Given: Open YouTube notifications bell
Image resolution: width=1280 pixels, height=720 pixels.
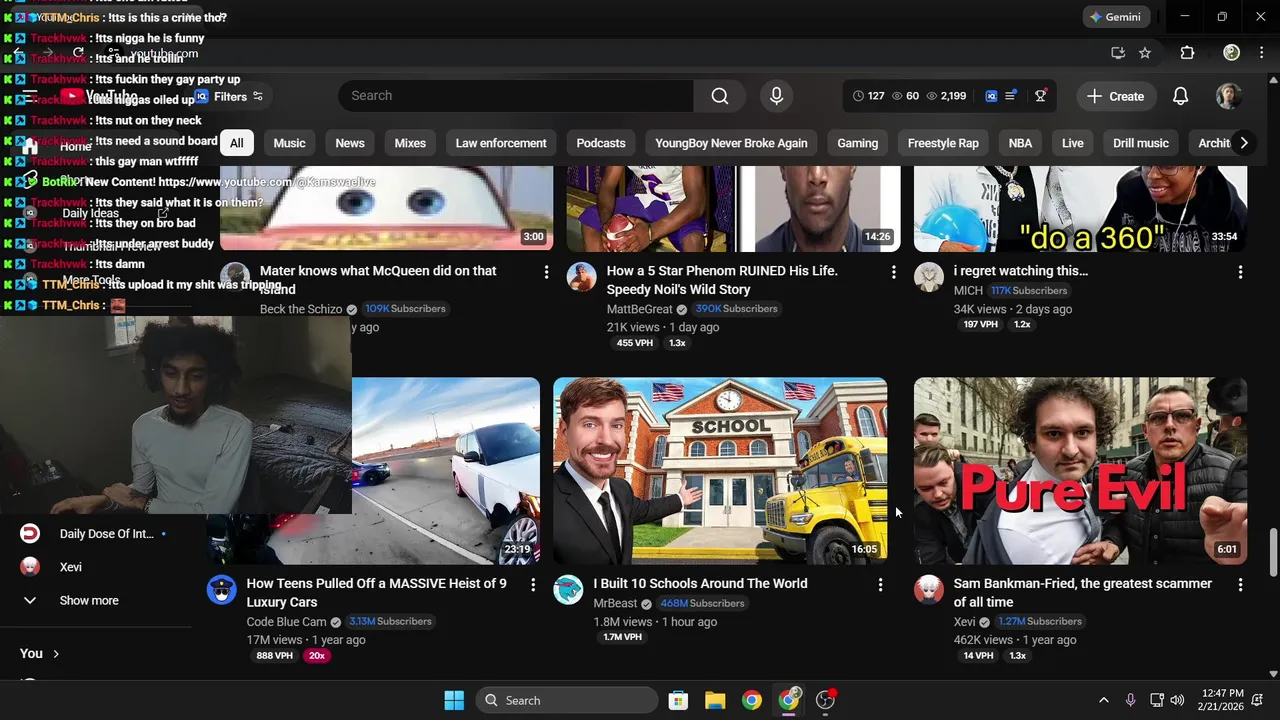Looking at the screenshot, I should (1180, 96).
